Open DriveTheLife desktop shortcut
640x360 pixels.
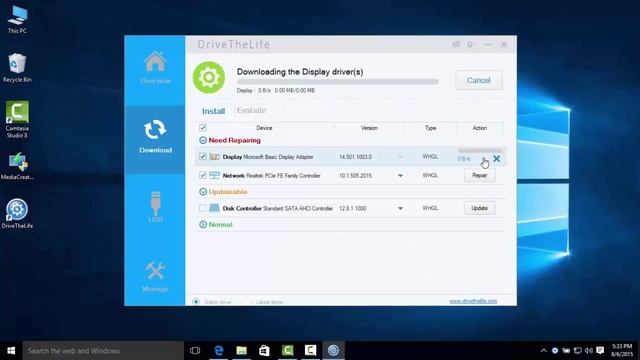[x=17, y=213]
